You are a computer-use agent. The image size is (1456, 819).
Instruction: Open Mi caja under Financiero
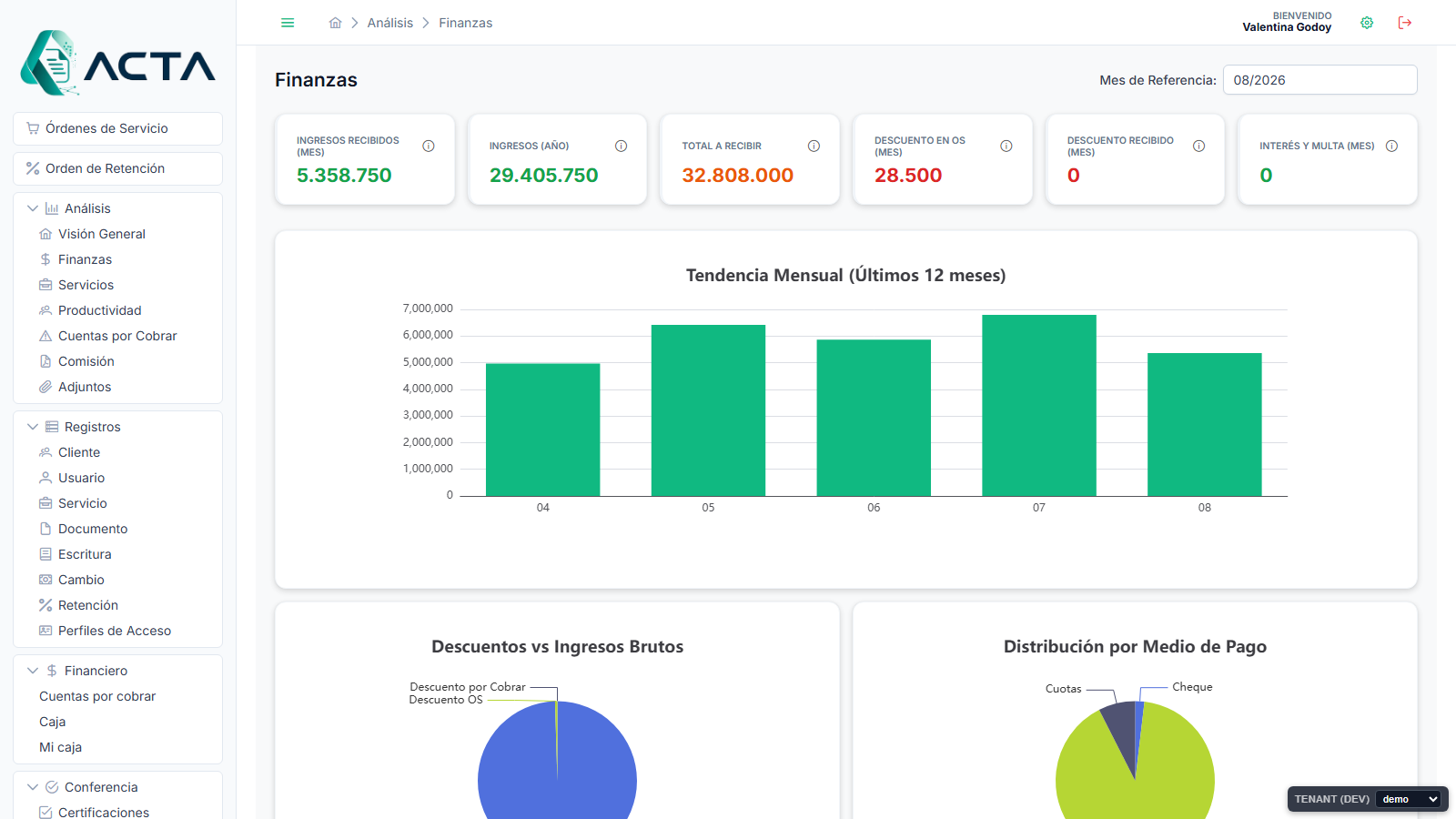(60, 747)
